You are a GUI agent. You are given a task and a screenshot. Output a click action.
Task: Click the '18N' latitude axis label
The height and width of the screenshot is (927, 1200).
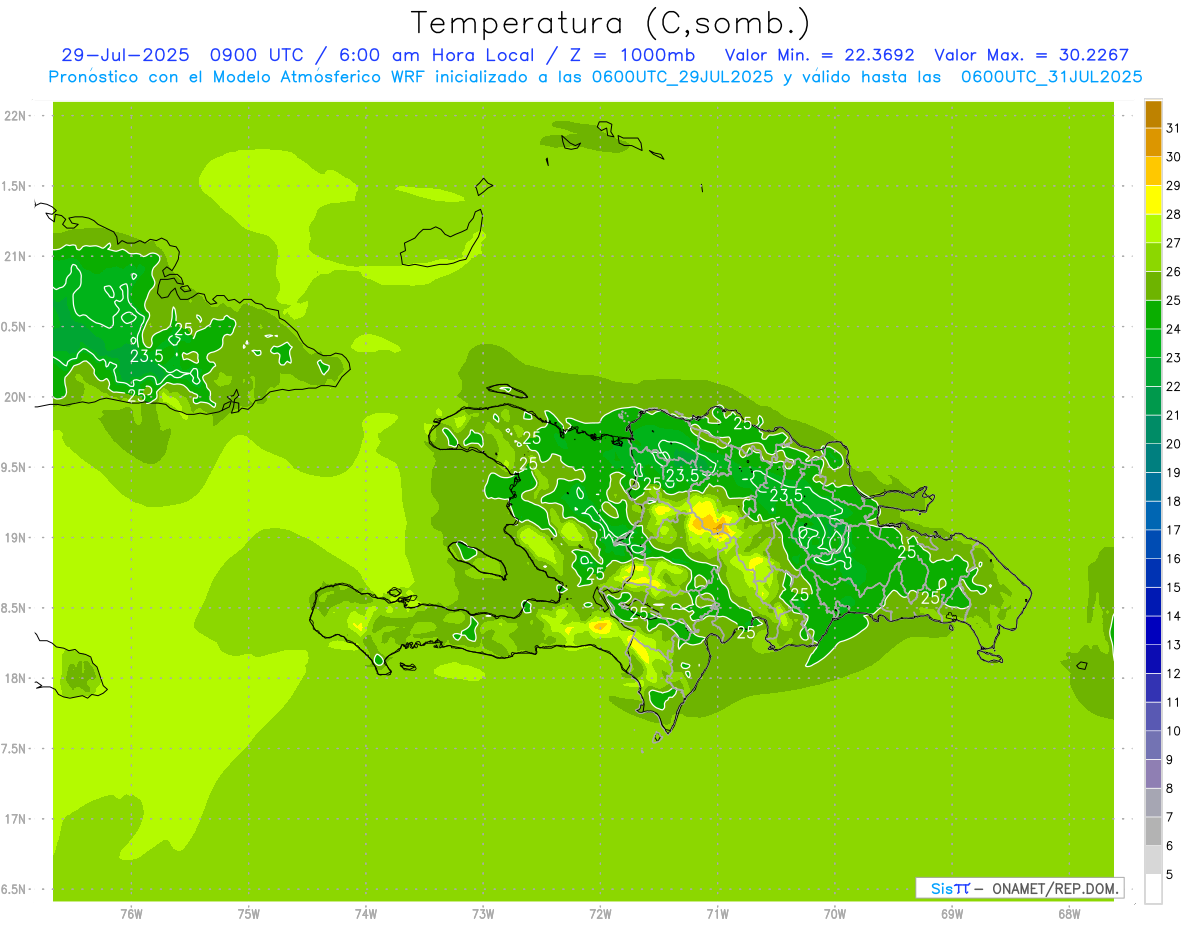click(16, 678)
